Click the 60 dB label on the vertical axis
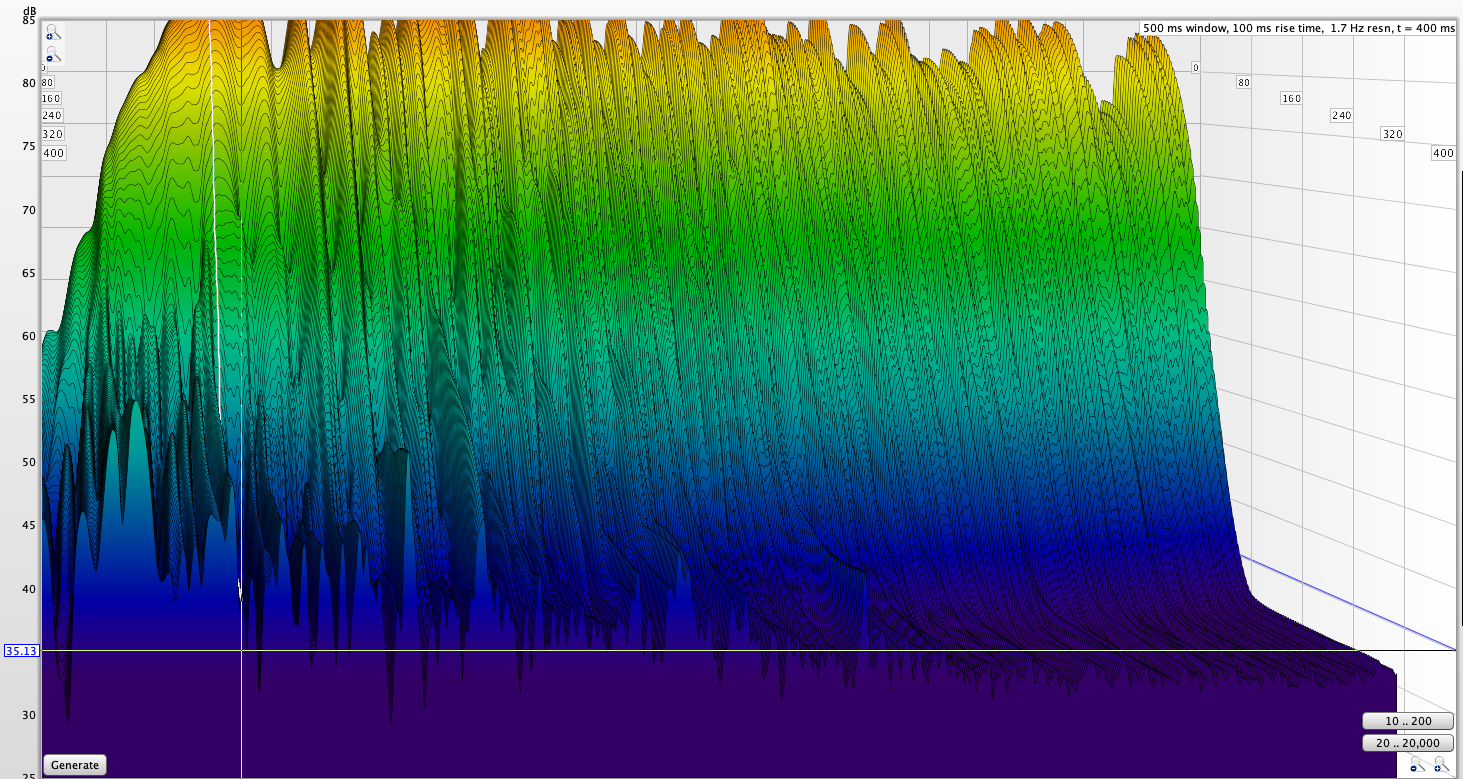The image size is (1463, 779). (x=28, y=336)
